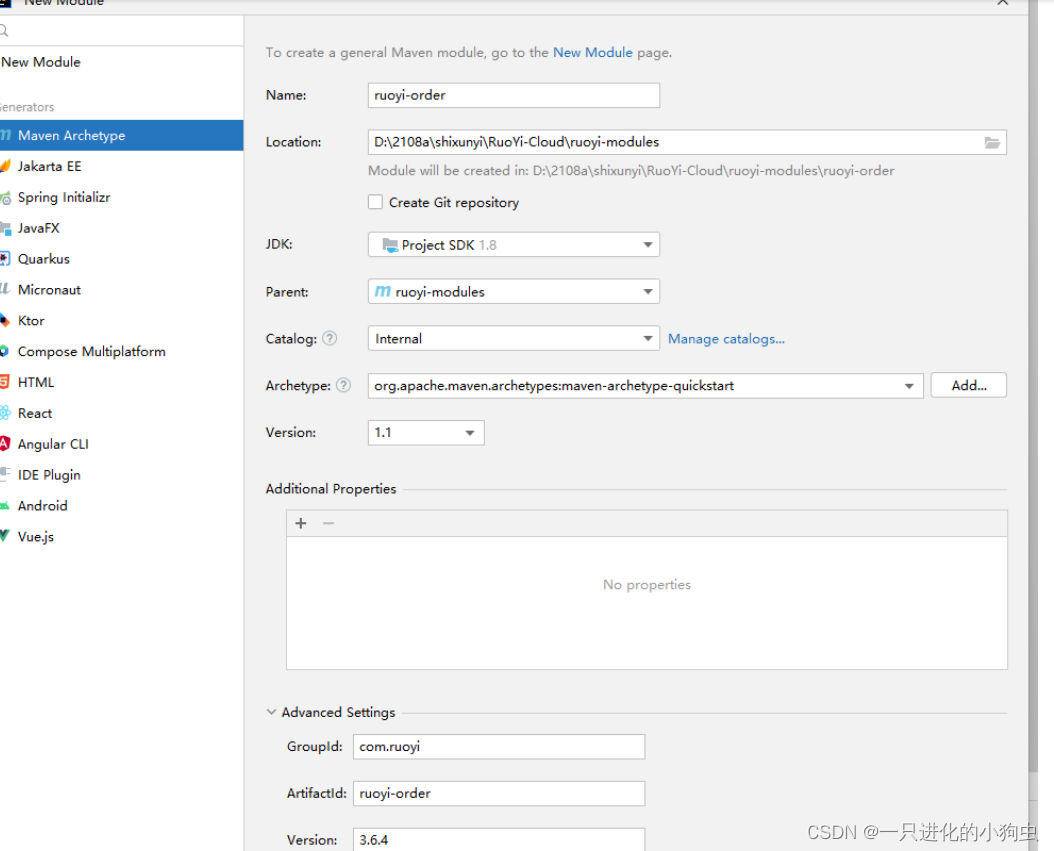Select the Compose Multiplatform generator
Image resolution: width=1054 pixels, height=851 pixels.
pos(122,352)
